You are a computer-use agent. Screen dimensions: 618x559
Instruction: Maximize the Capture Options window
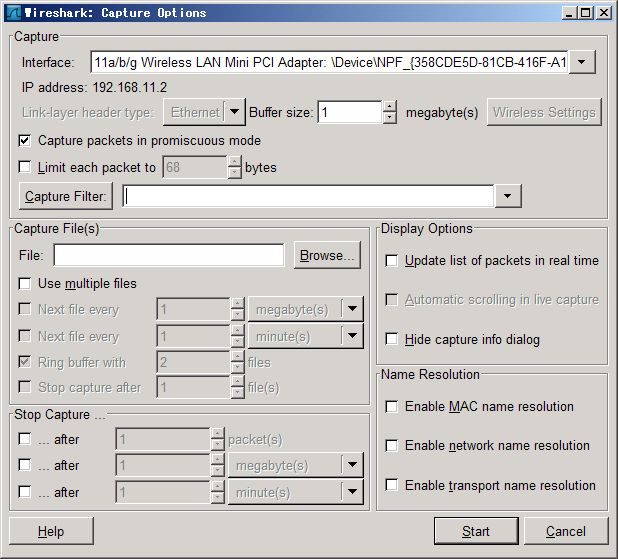(x=586, y=13)
